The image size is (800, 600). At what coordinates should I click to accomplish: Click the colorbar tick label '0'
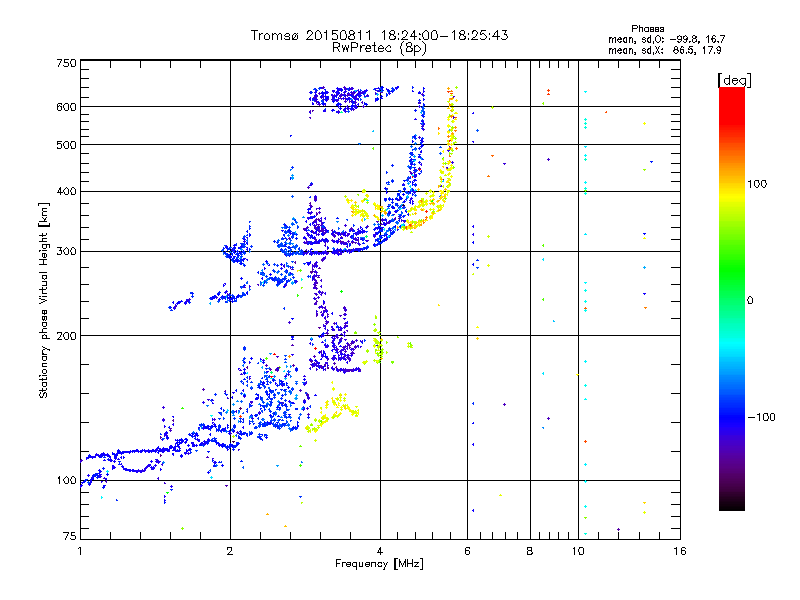coord(750,301)
